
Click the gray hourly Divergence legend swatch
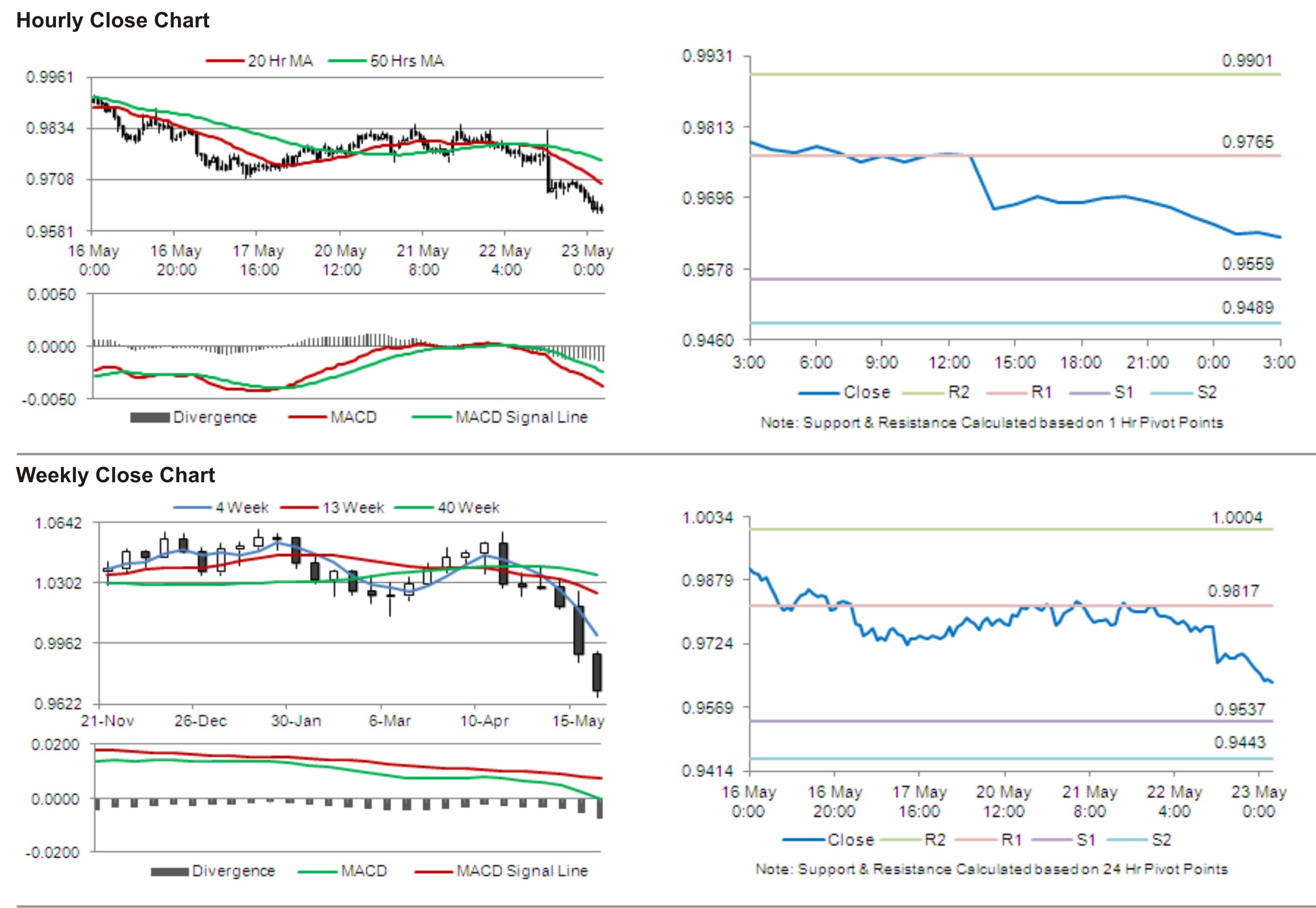tap(150, 418)
